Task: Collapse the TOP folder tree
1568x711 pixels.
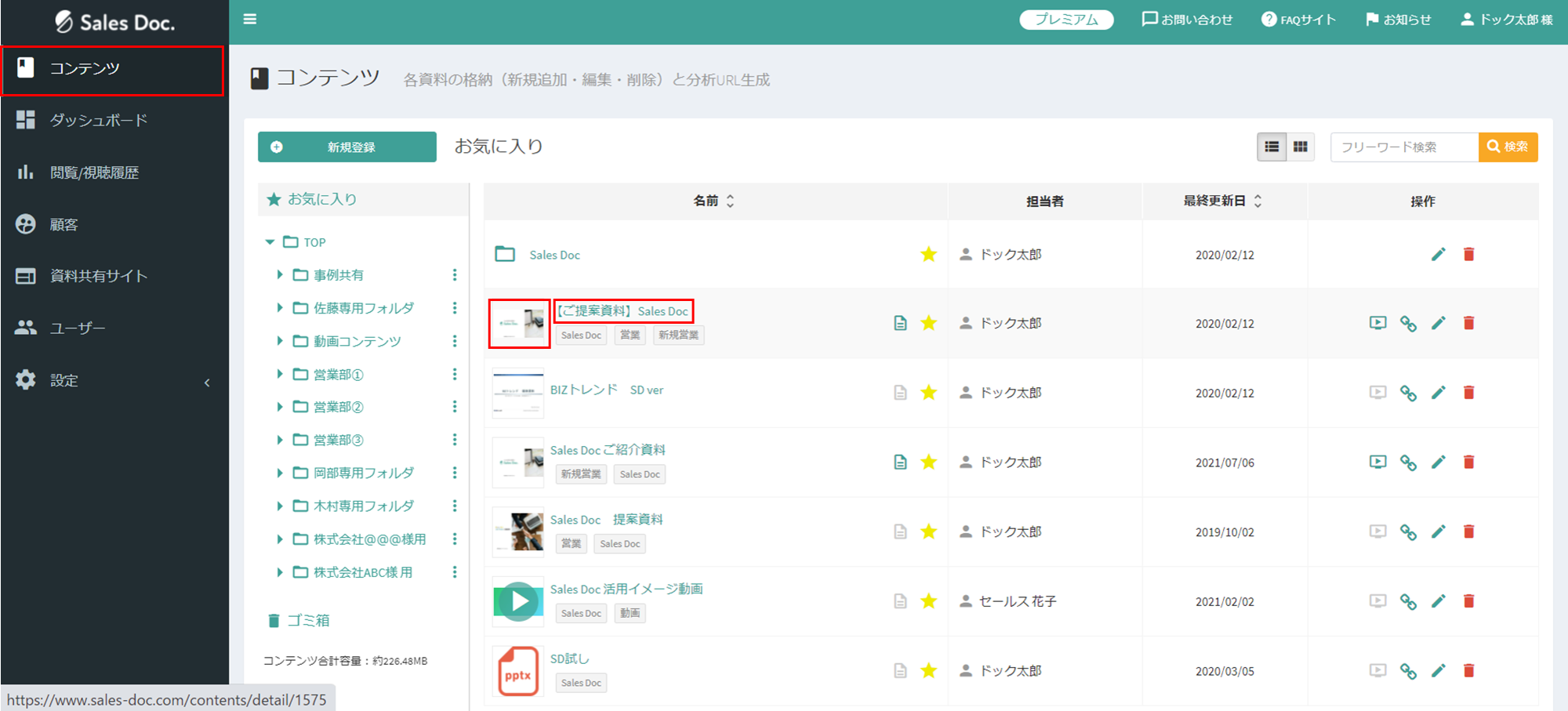Action: tap(270, 242)
